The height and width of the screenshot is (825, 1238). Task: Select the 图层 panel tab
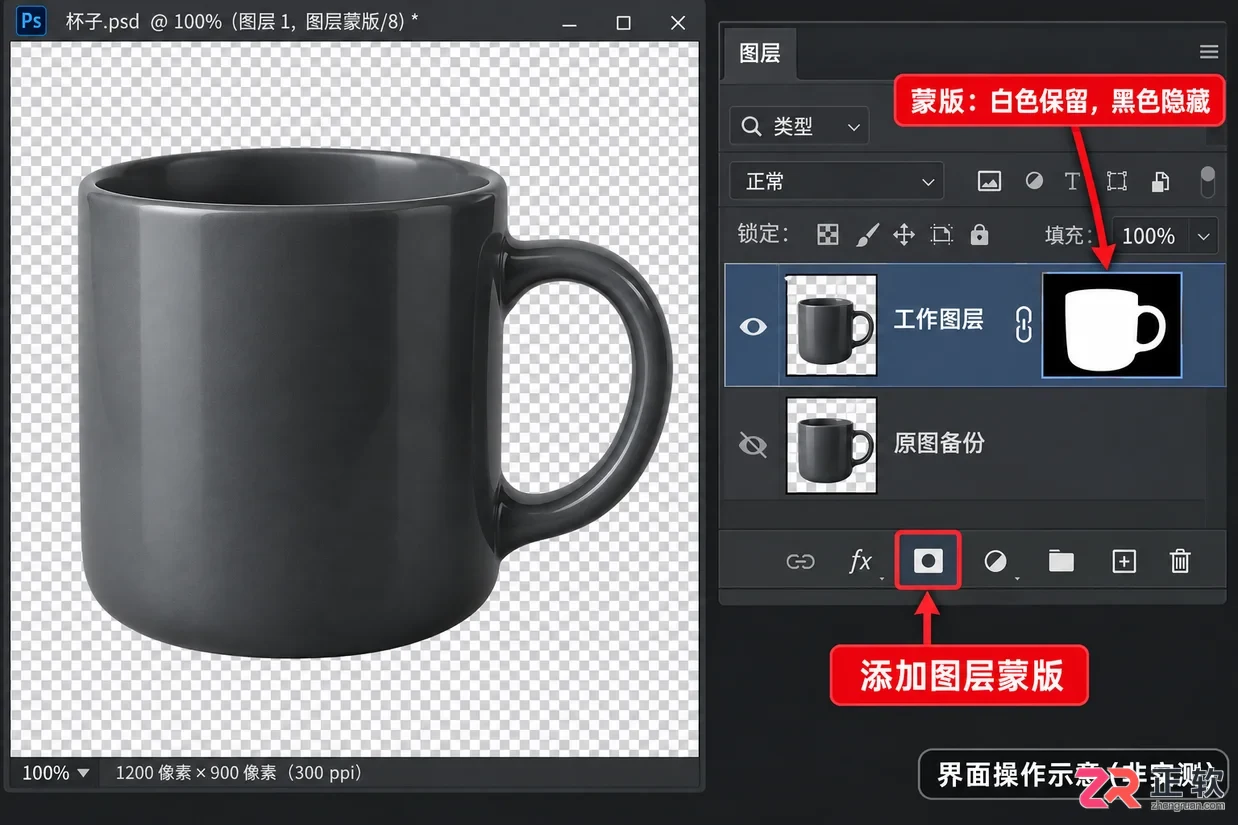click(x=759, y=53)
